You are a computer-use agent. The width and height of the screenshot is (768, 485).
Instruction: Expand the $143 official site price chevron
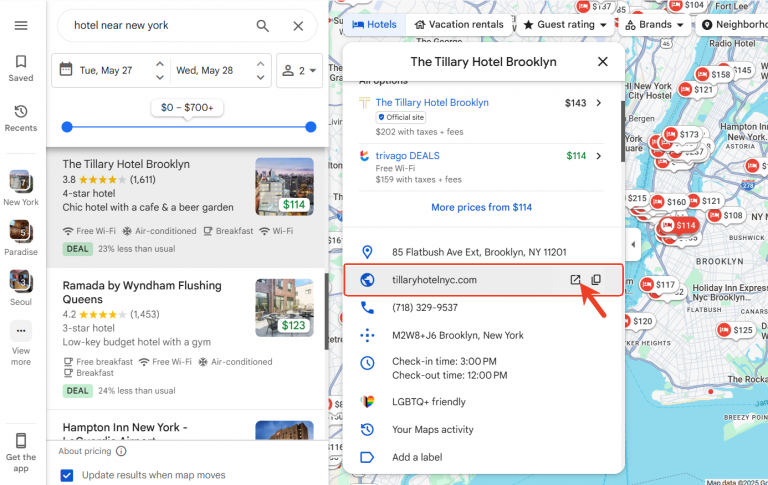(x=599, y=103)
